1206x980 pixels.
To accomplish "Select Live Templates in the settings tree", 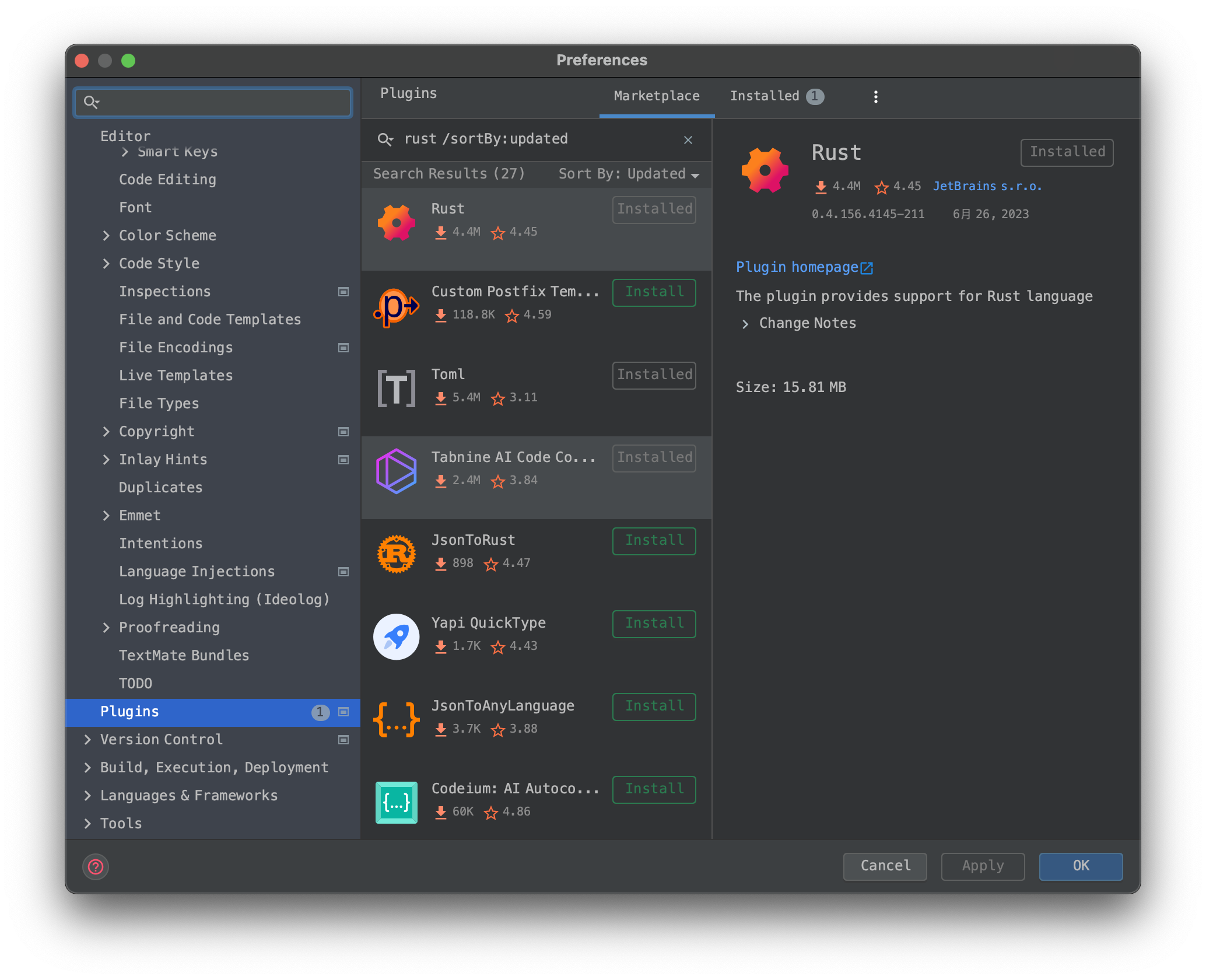I will [x=176, y=376].
